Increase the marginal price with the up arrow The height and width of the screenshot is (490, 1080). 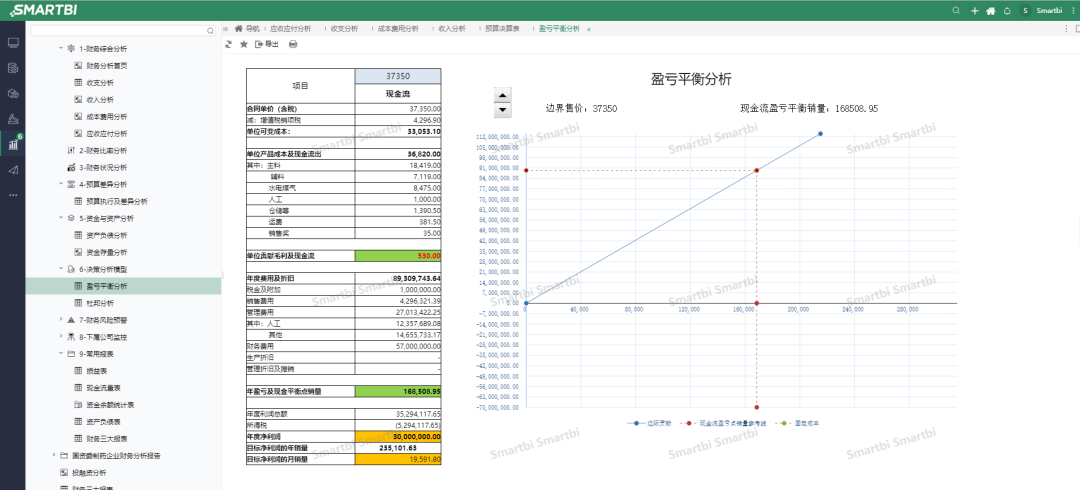pyautogui.click(x=503, y=95)
